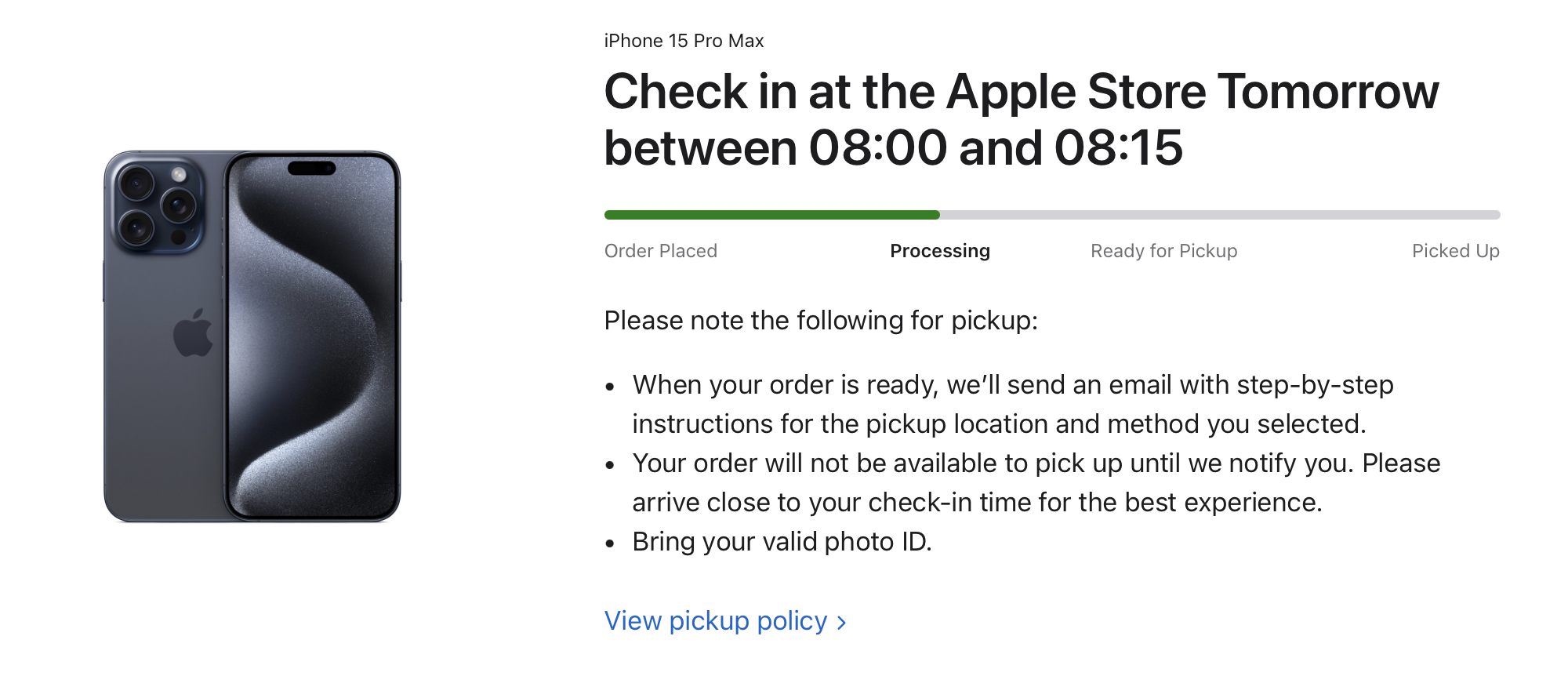Click the Dynamic Island on the iPhone screen
Image resolution: width=1568 pixels, height=676 pixels.
pyautogui.click(x=312, y=168)
